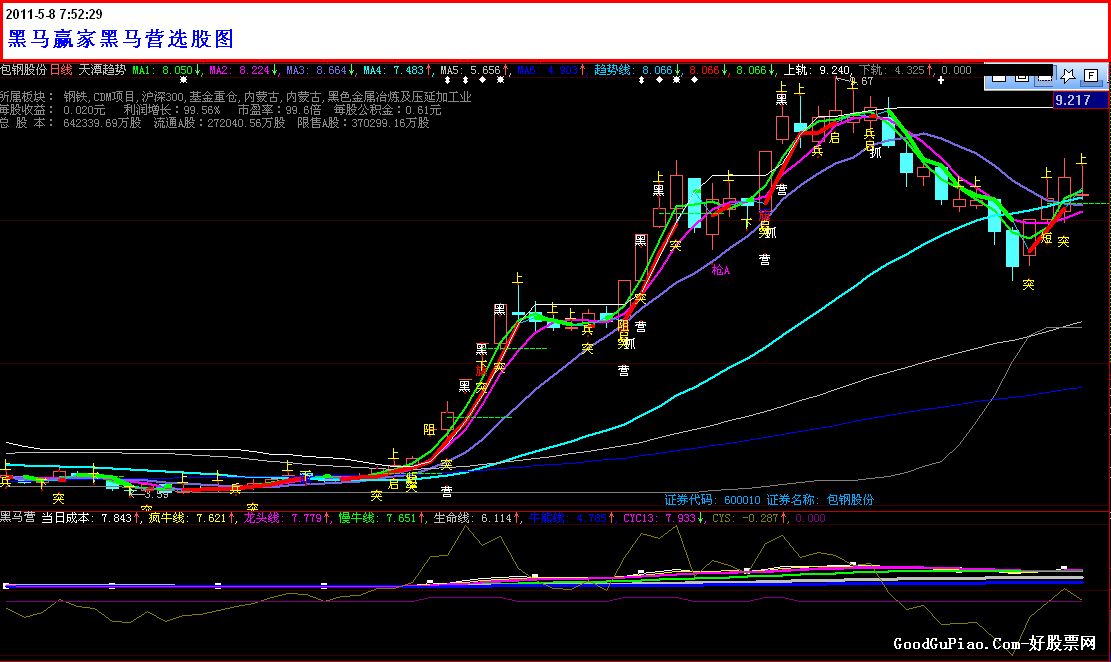Open the 黑马营 sub-indicator name
The width and height of the screenshot is (1111, 662).
pos(18,517)
